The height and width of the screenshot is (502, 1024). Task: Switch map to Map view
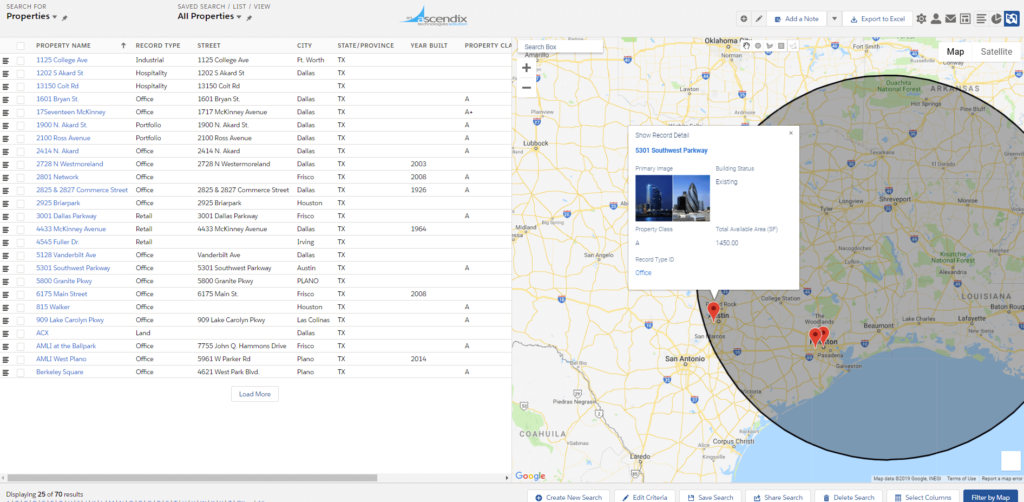pos(955,52)
